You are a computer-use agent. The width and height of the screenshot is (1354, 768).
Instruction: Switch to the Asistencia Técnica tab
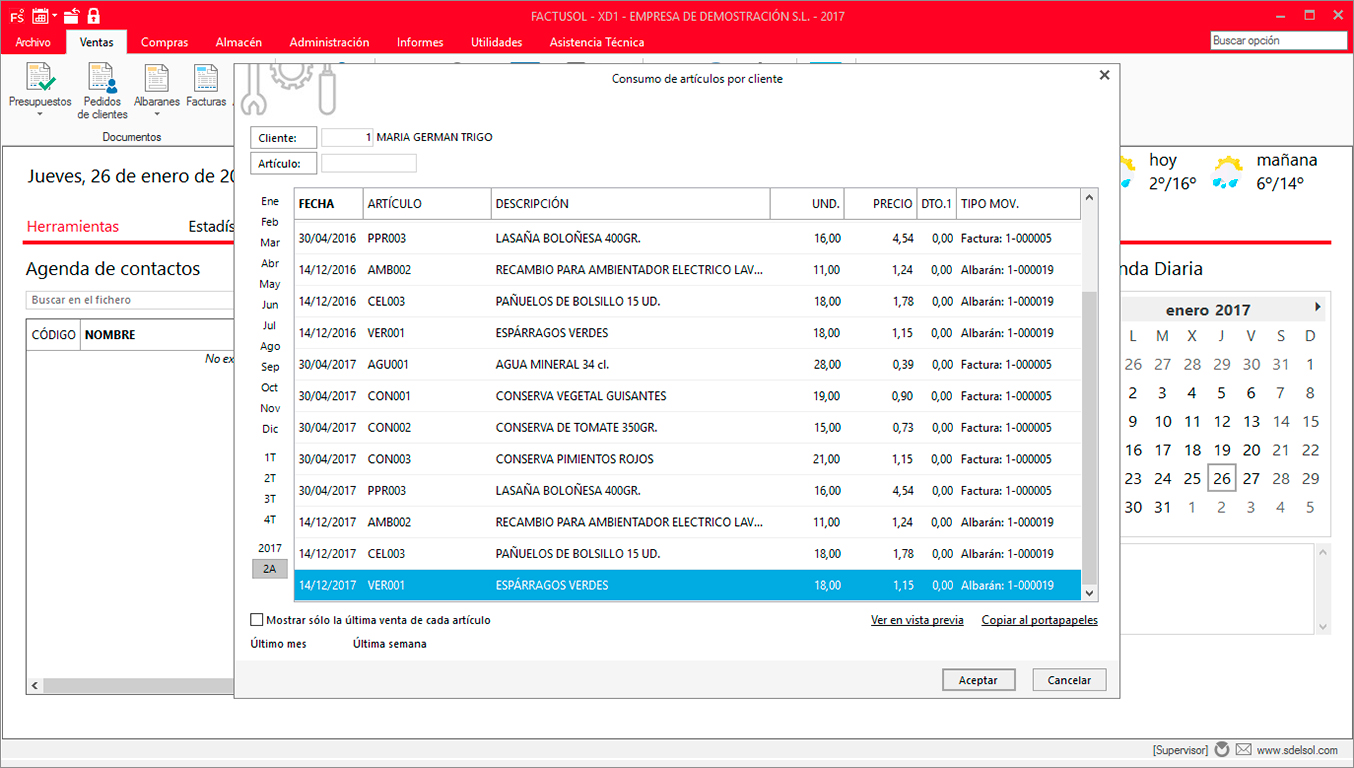[x=597, y=42]
